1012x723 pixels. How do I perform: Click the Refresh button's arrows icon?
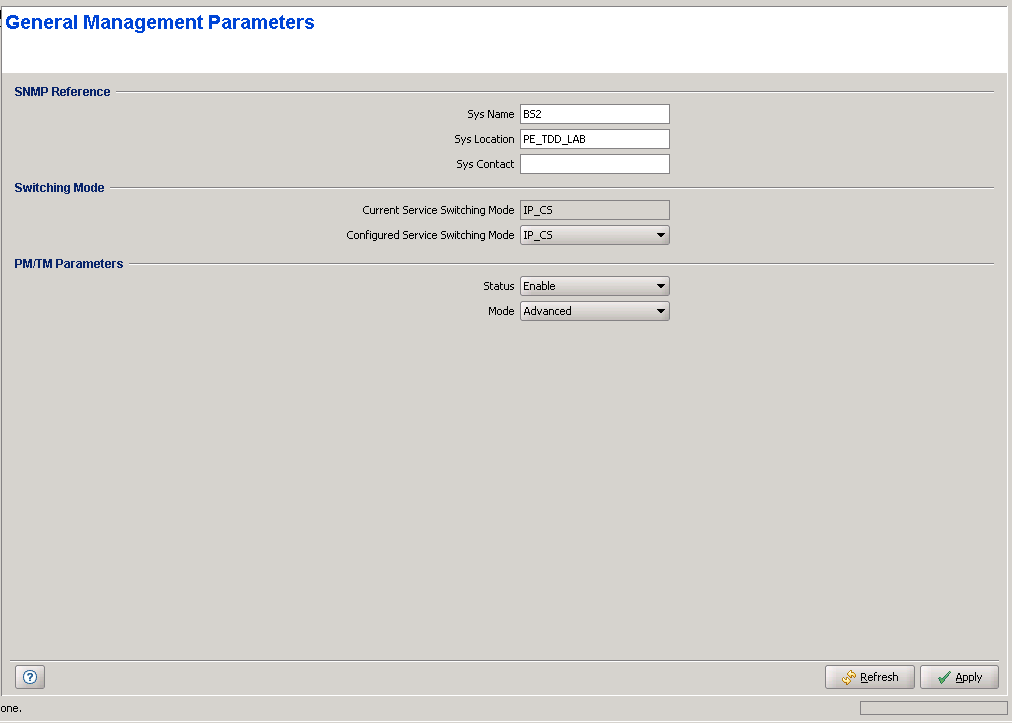[848, 678]
